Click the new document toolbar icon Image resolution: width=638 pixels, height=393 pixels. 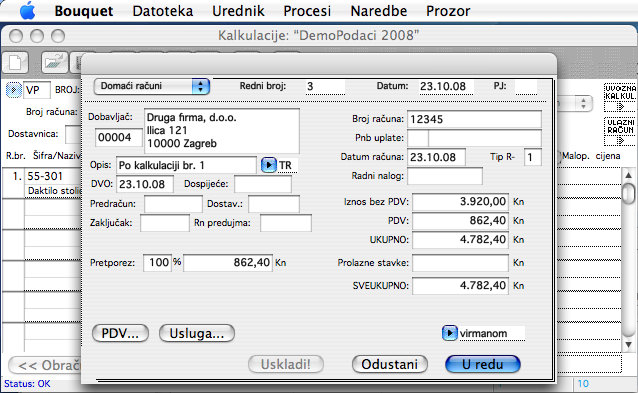(15, 63)
